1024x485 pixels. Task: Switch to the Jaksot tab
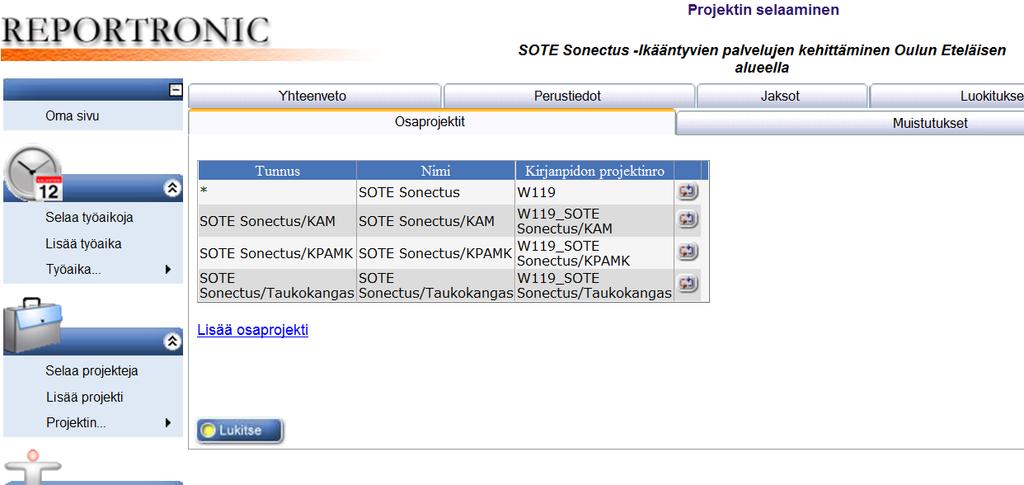(x=780, y=97)
